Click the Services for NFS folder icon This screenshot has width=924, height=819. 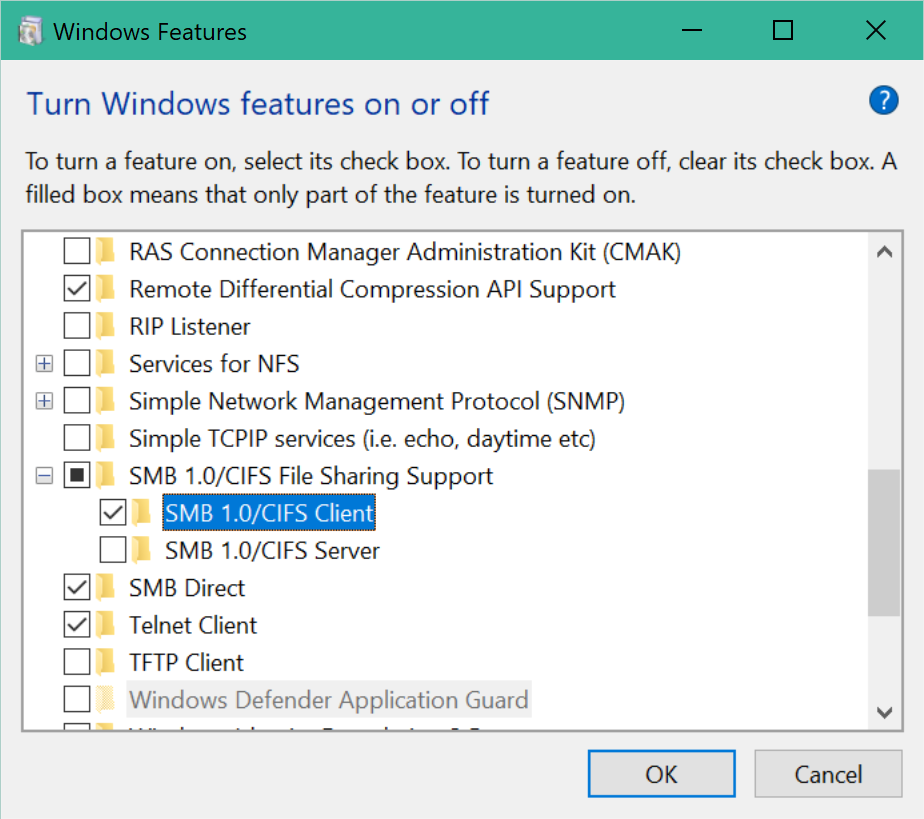105,364
